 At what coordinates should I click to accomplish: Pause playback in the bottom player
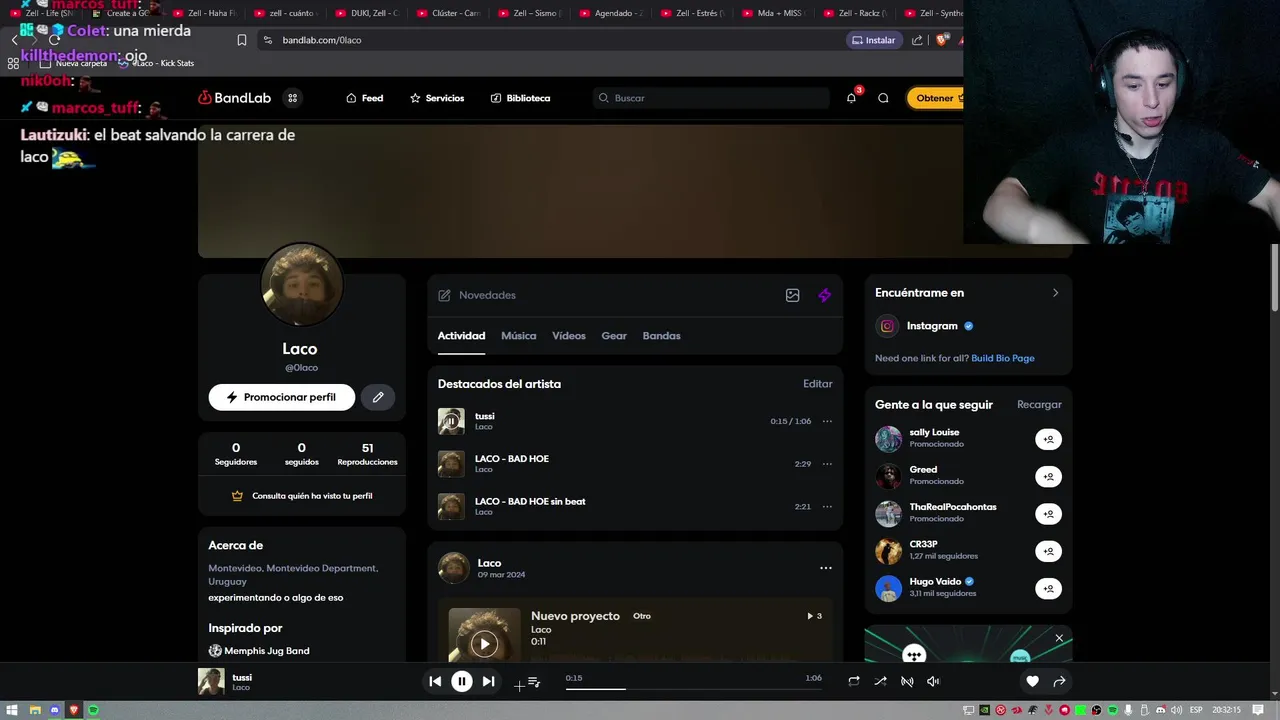coord(462,681)
